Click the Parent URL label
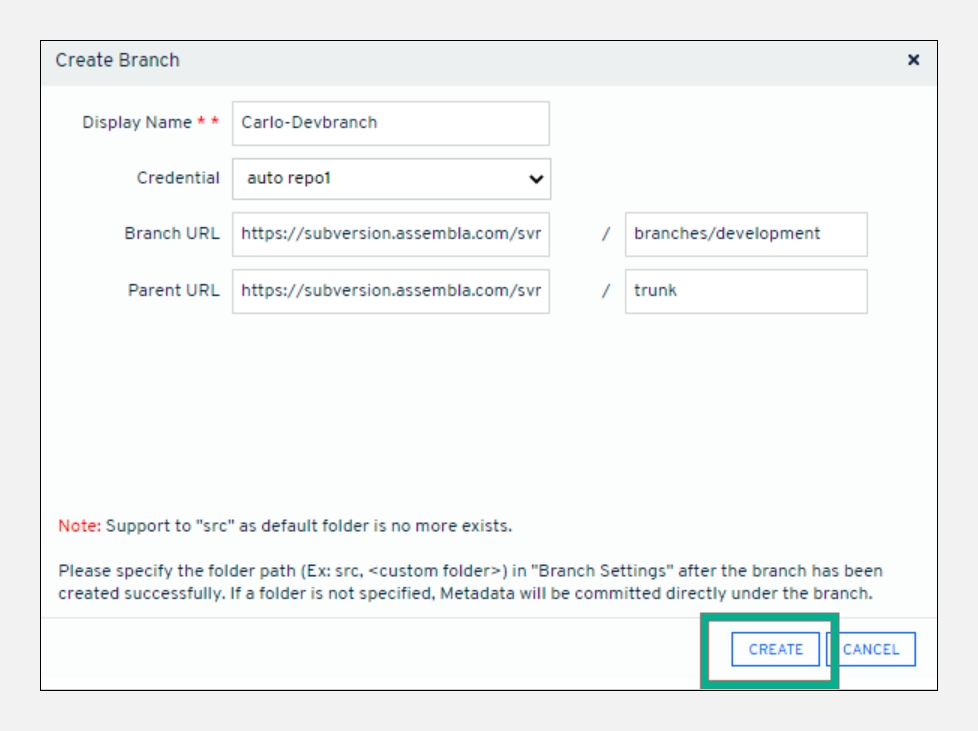978x731 pixels. [x=173, y=290]
